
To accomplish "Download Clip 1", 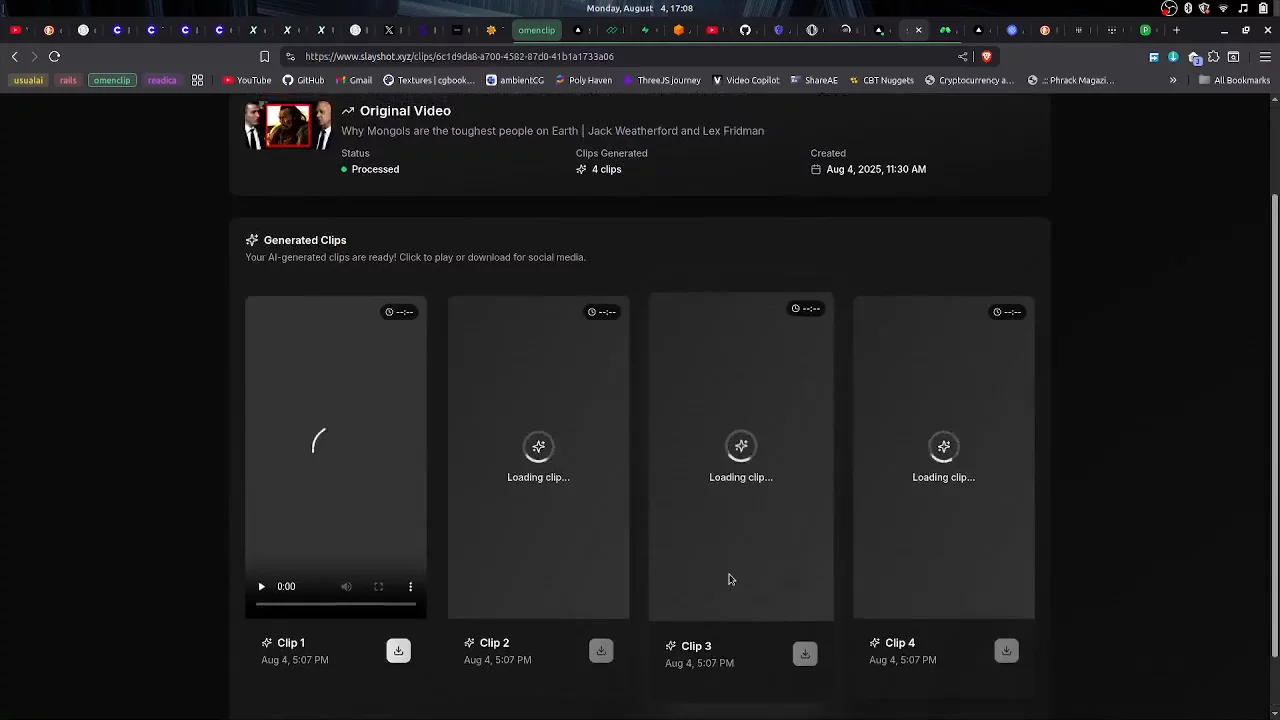I will coord(398,651).
